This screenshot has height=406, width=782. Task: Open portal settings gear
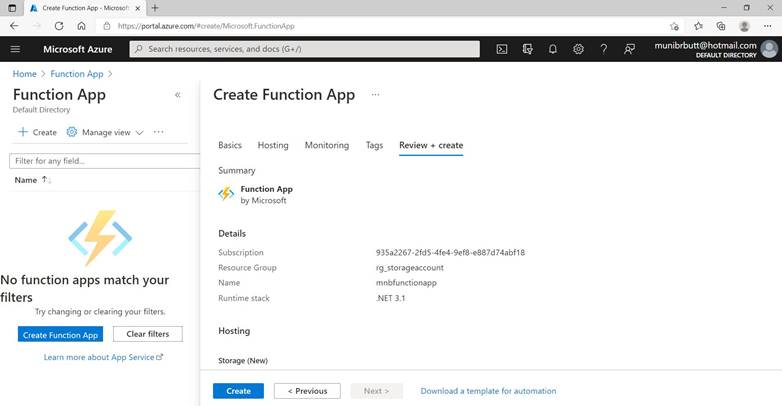[578, 49]
